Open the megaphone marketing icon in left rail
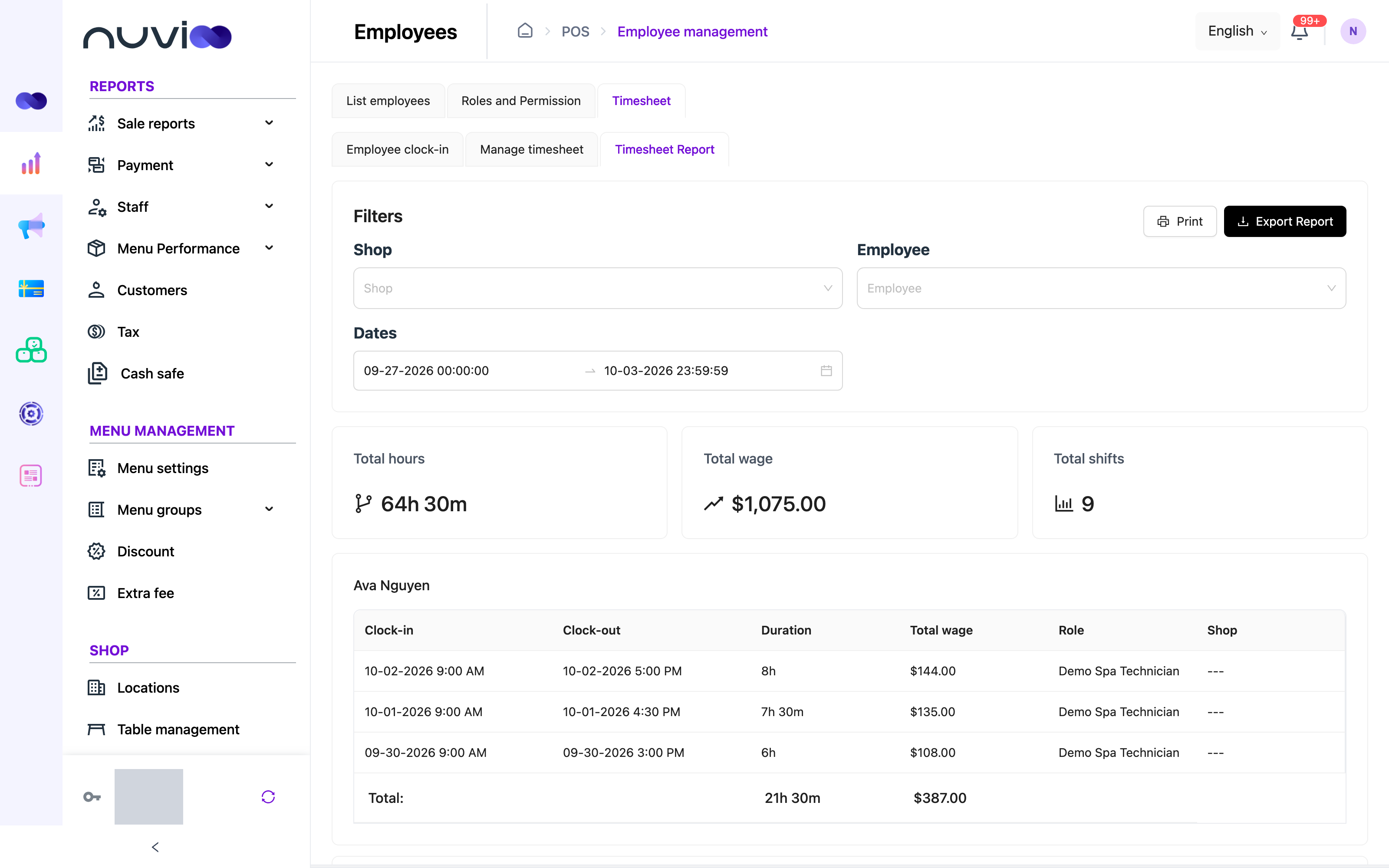Image resolution: width=1389 pixels, height=868 pixels. click(x=31, y=226)
